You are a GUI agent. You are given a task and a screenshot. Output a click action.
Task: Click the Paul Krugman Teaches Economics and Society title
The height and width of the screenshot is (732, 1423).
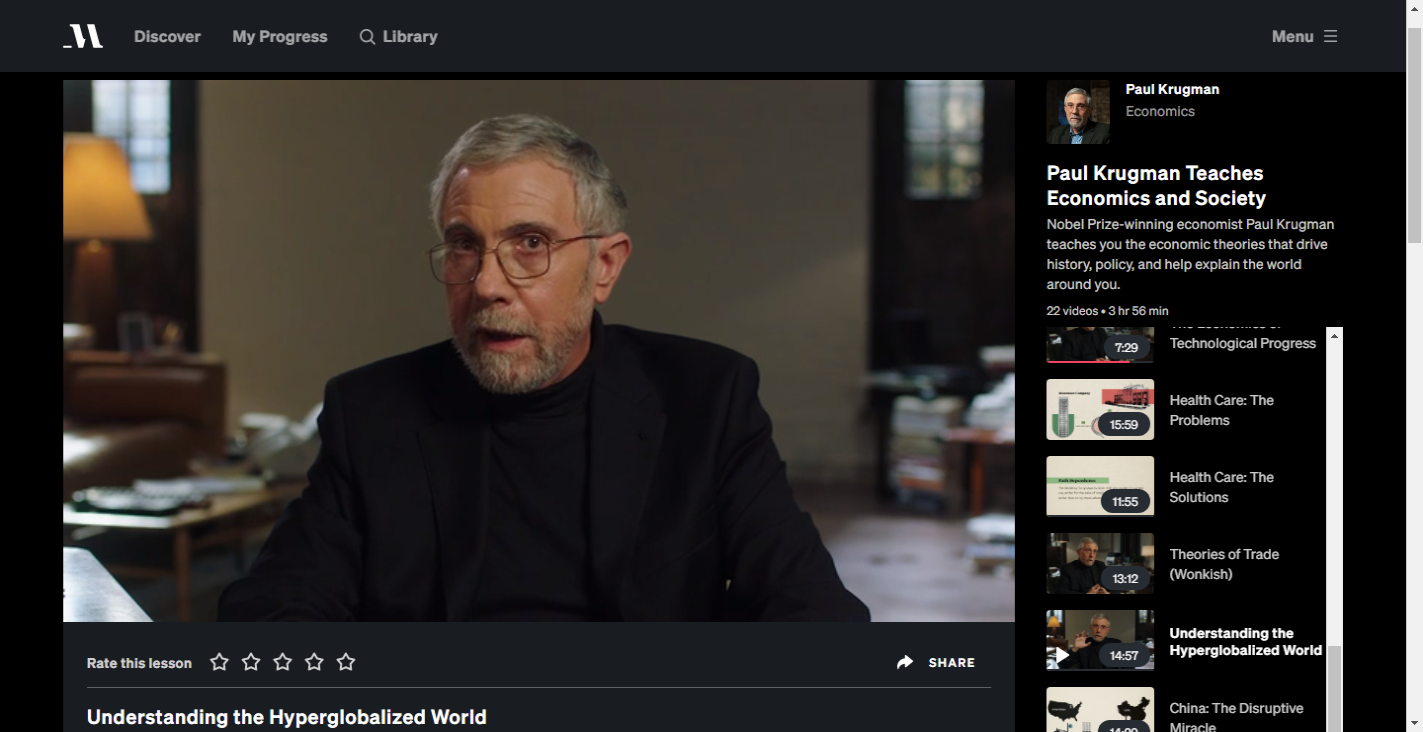pos(1156,185)
